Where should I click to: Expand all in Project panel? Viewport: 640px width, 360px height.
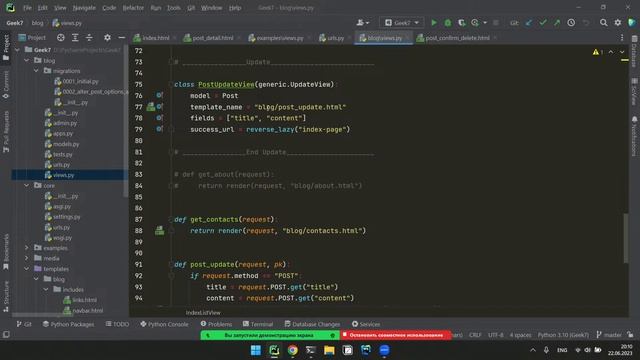75,38
